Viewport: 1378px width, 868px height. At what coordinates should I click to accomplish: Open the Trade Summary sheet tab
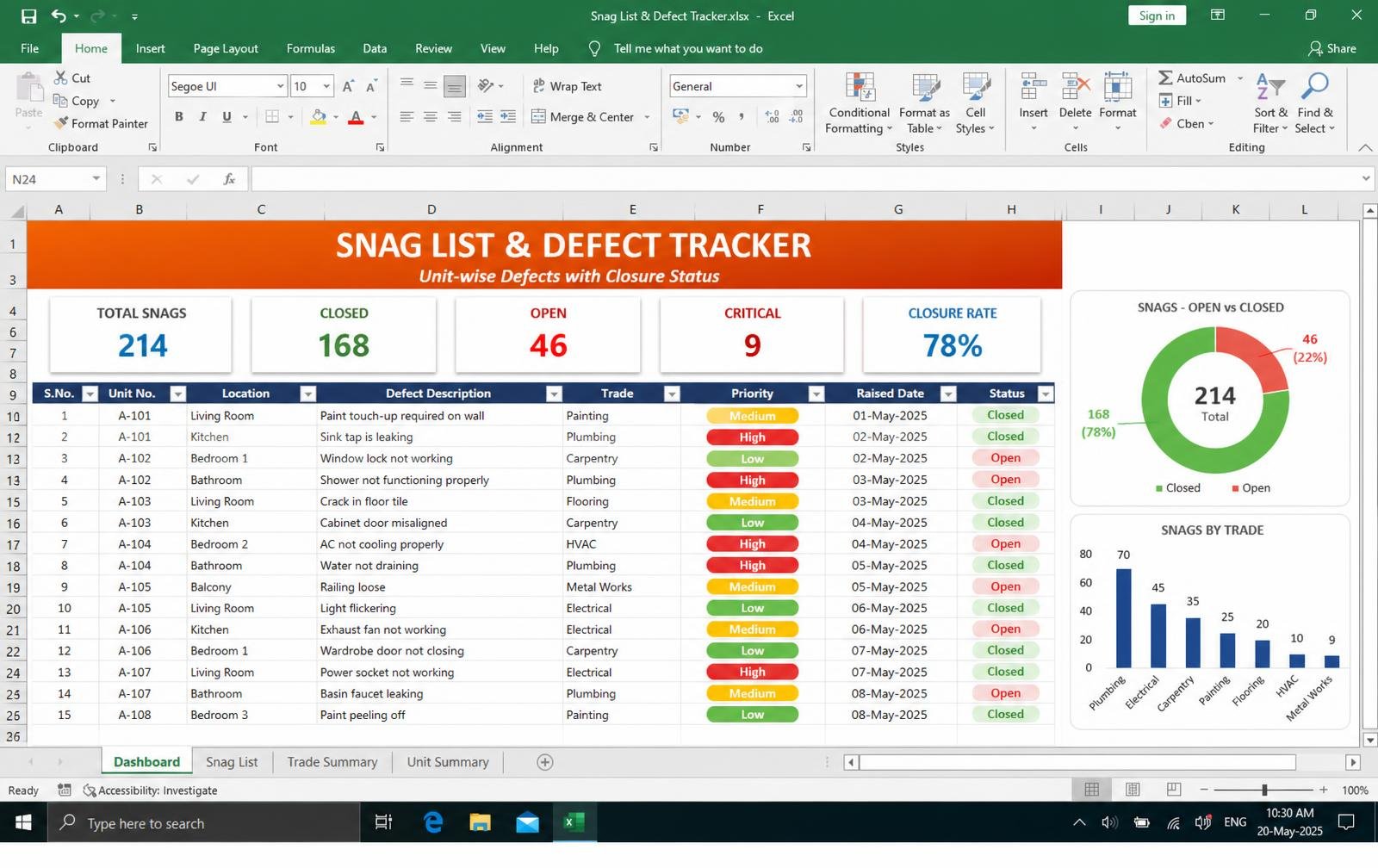click(332, 762)
